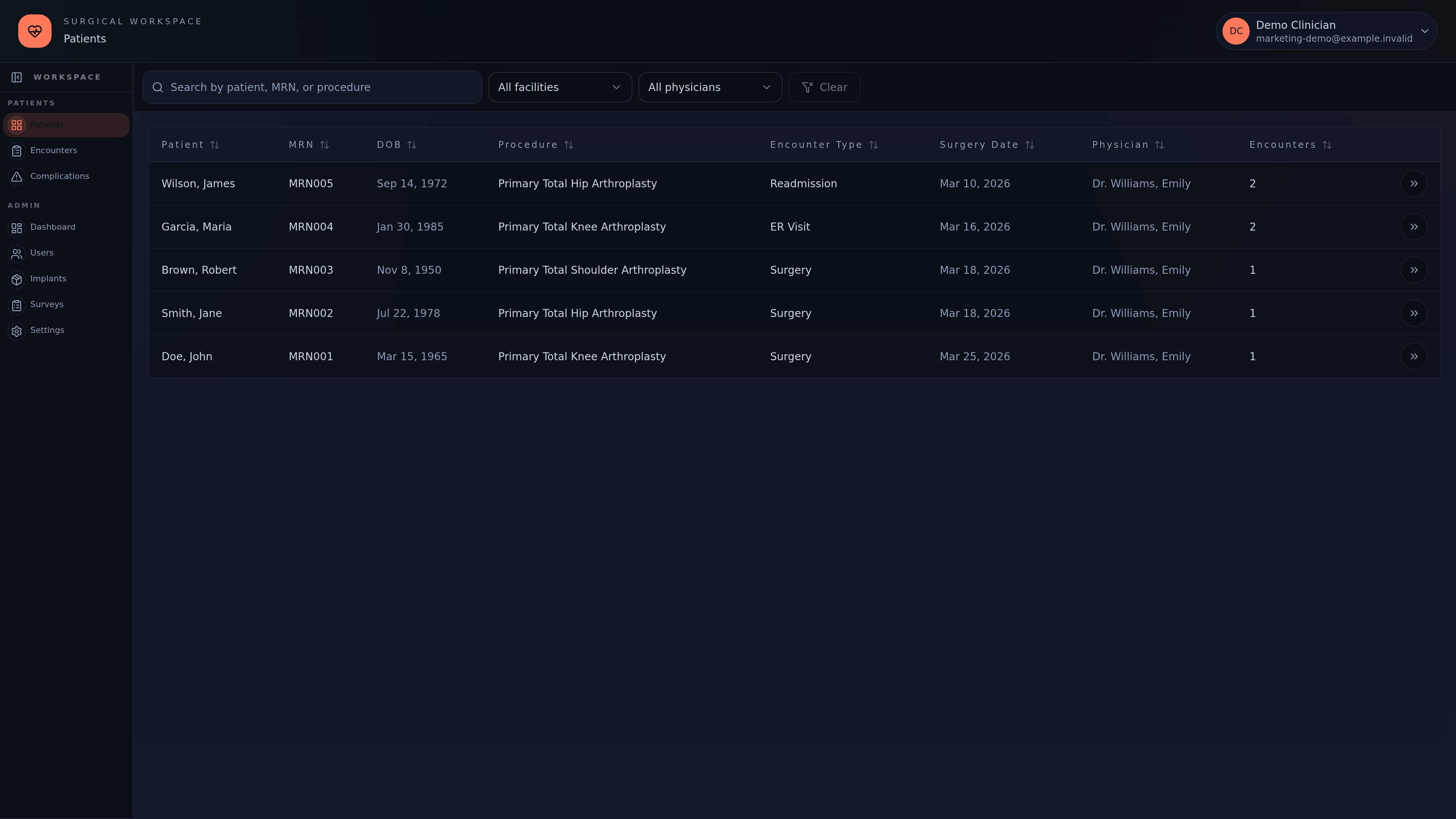Sort by Encounters count column arrows
This screenshot has height=819, width=1456.
coord(1327,145)
